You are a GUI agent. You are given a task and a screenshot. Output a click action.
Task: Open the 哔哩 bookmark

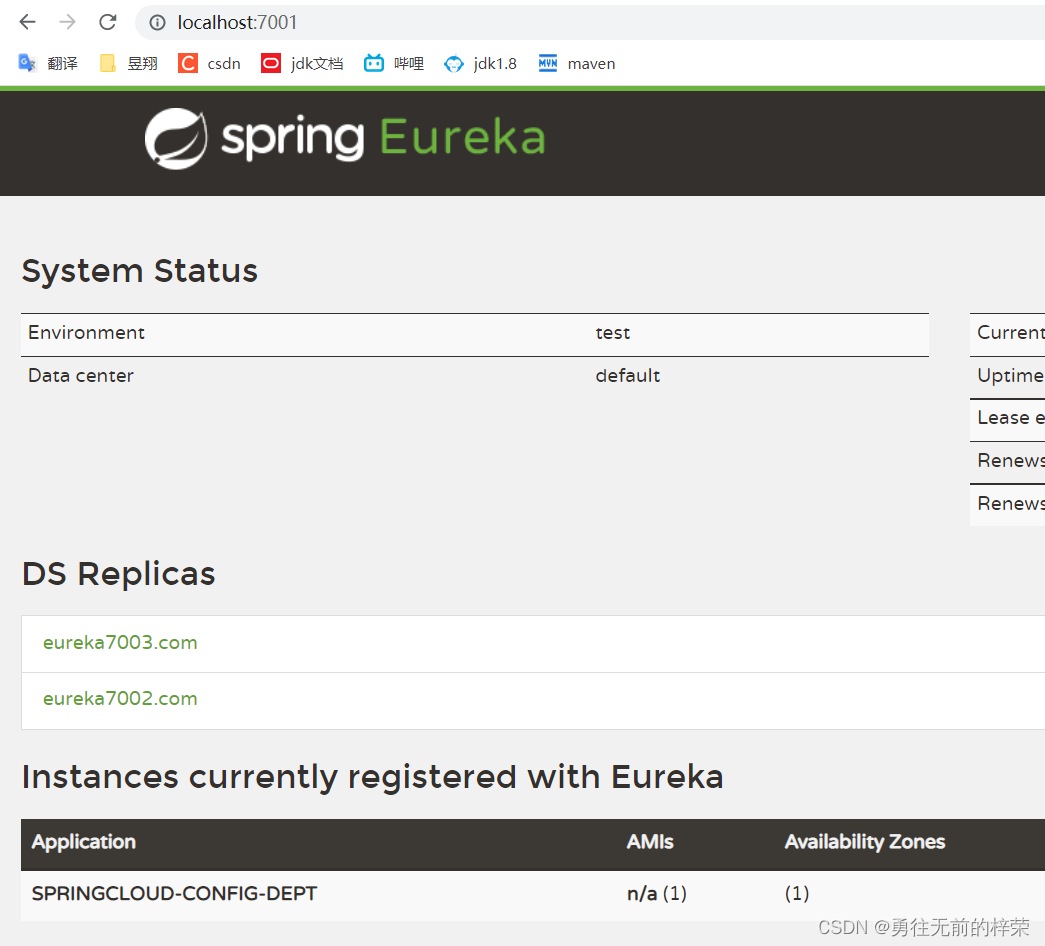click(394, 63)
